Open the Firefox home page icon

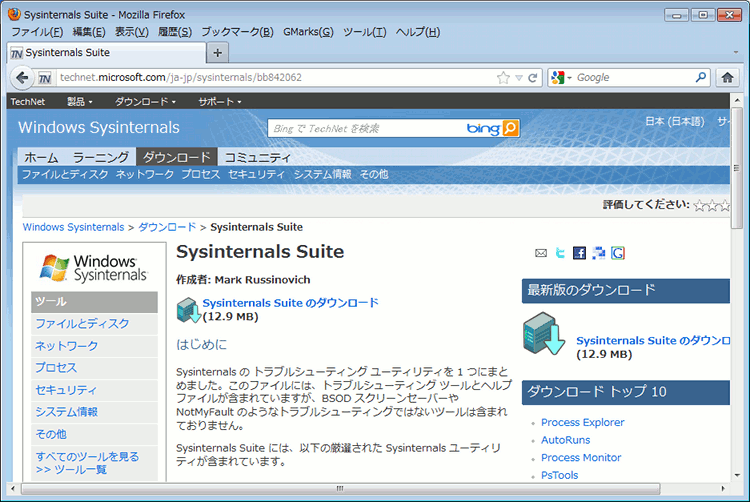pos(728,77)
